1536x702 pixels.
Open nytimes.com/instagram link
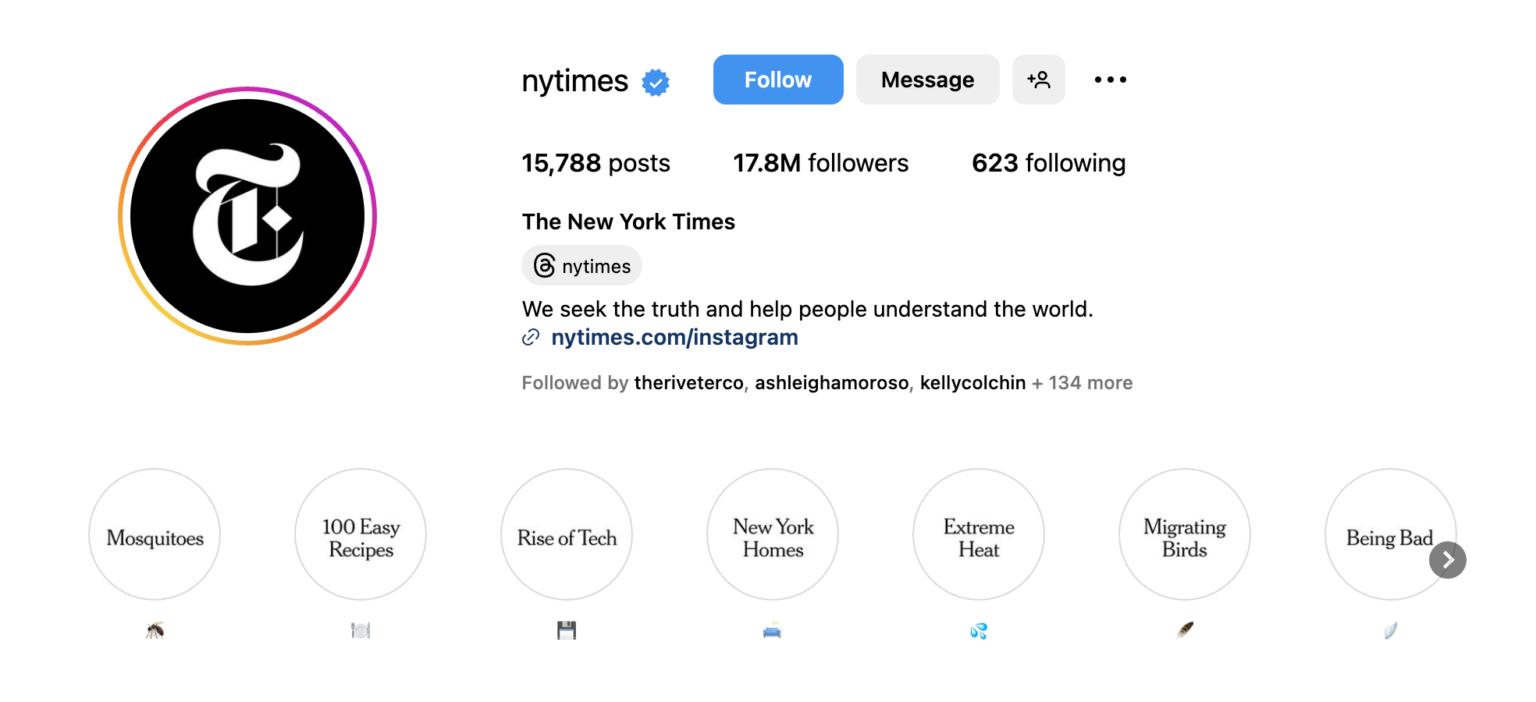pos(674,337)
